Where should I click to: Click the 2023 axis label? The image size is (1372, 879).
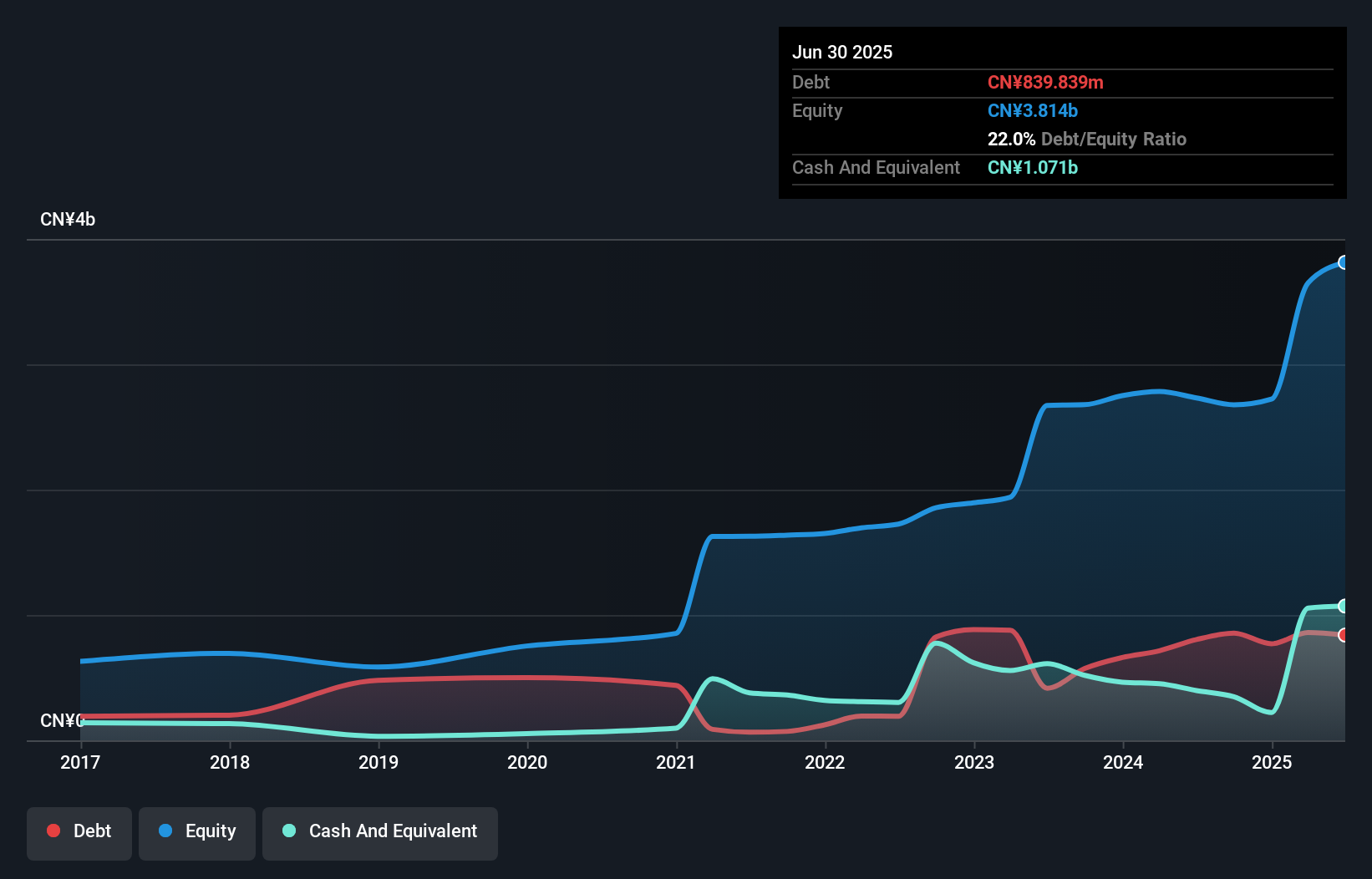(x=974, y=762)
